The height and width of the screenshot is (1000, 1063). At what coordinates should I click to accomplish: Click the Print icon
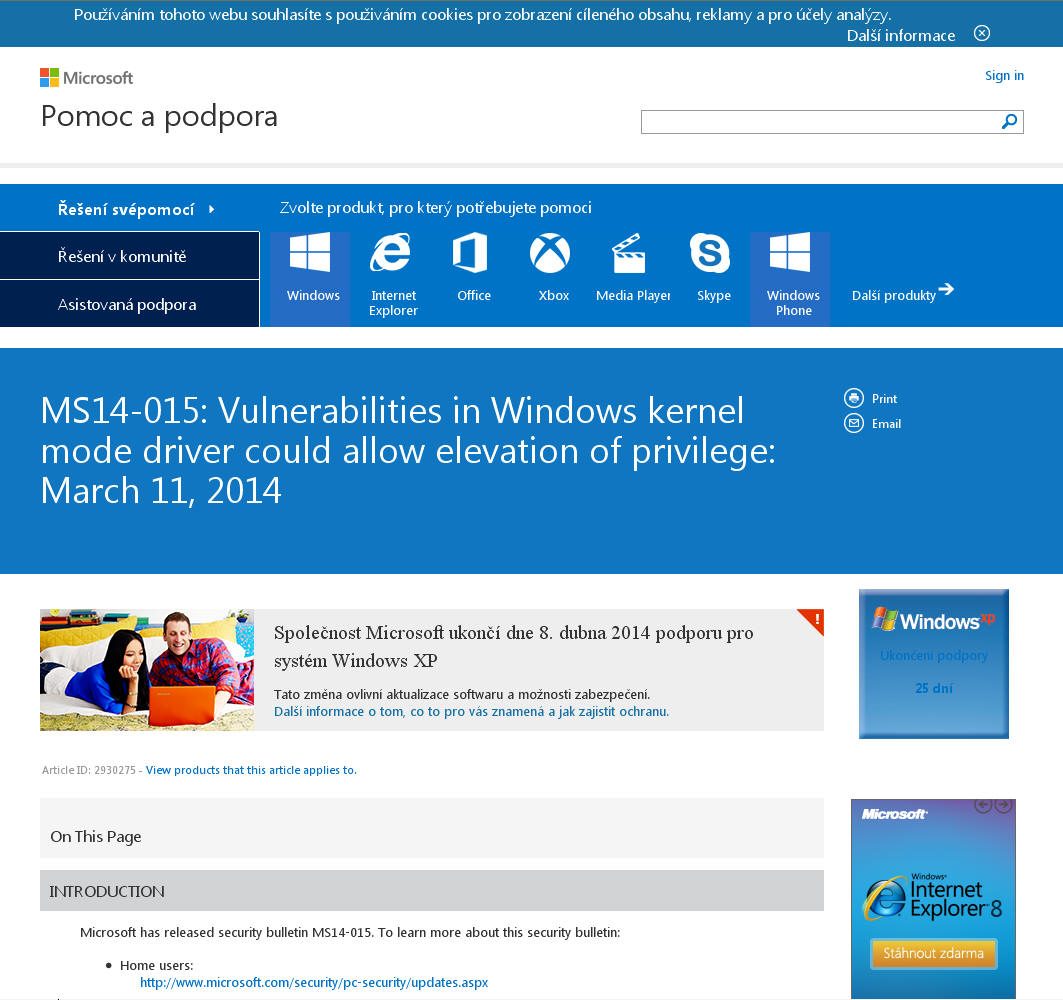854,398
